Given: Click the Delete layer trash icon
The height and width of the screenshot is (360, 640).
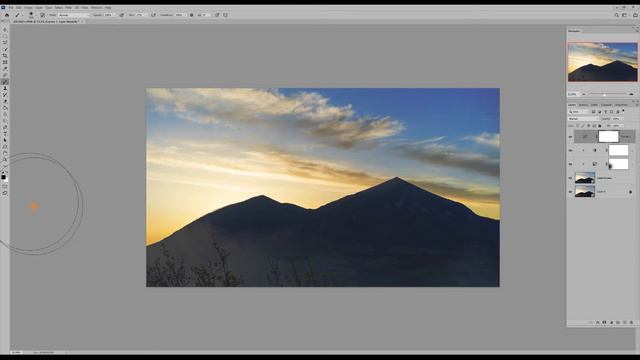Looking at the screenshot, I should click(x=631, y=322).
